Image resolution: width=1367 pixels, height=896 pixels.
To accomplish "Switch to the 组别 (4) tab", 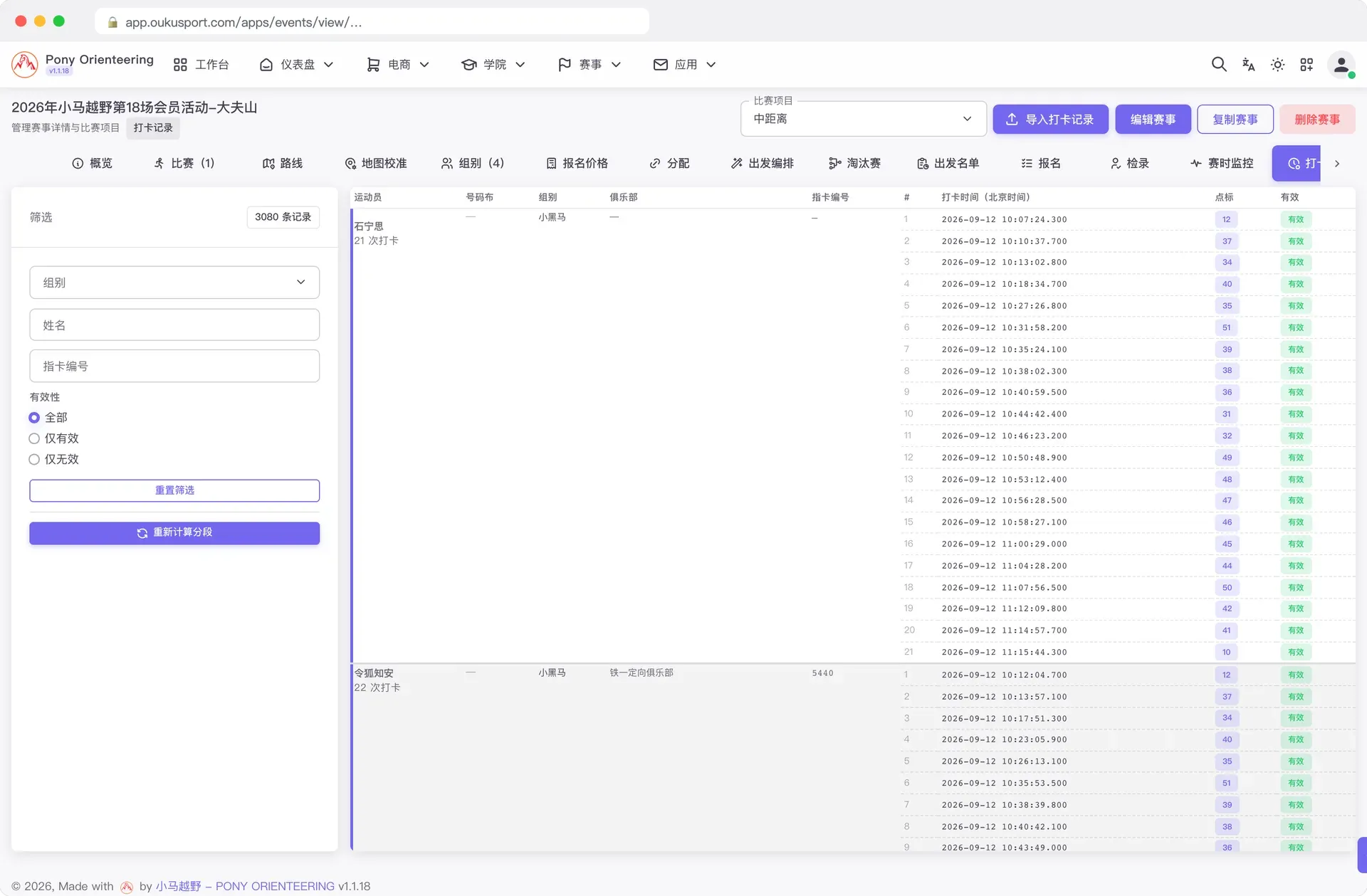I will (x=473, y=164).
